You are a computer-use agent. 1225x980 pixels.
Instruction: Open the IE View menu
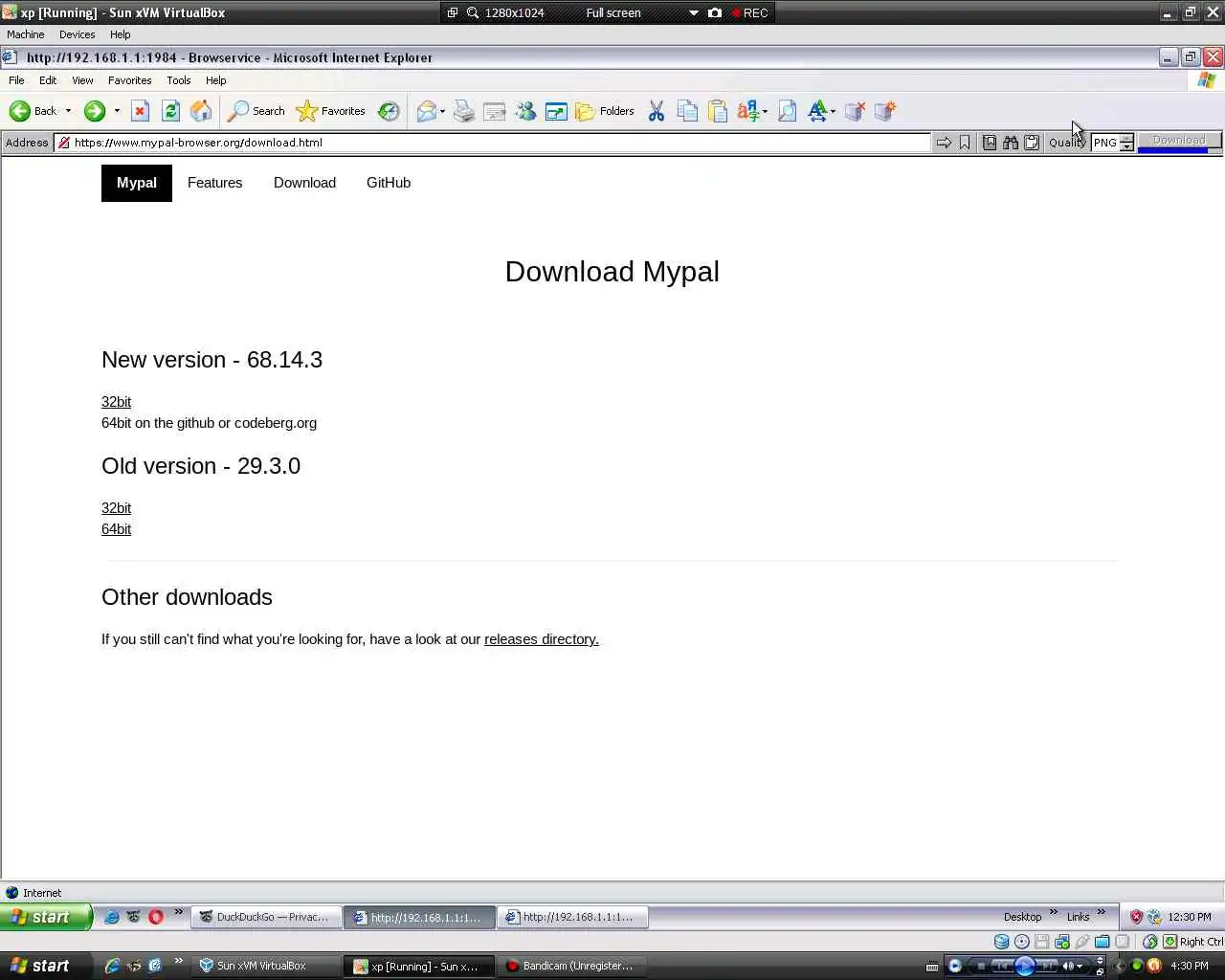coord(82,80)
